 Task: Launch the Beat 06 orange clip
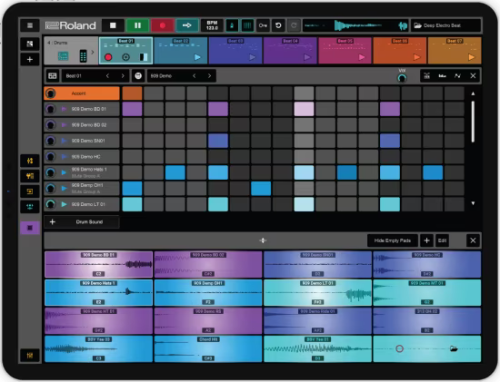tap(417, 57)
